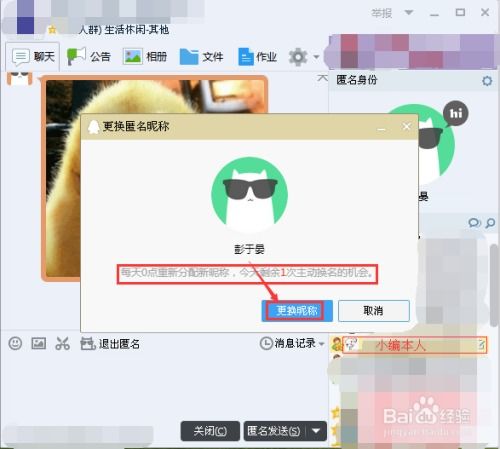Click the gear settings icon in toolbar

point(298,57)
